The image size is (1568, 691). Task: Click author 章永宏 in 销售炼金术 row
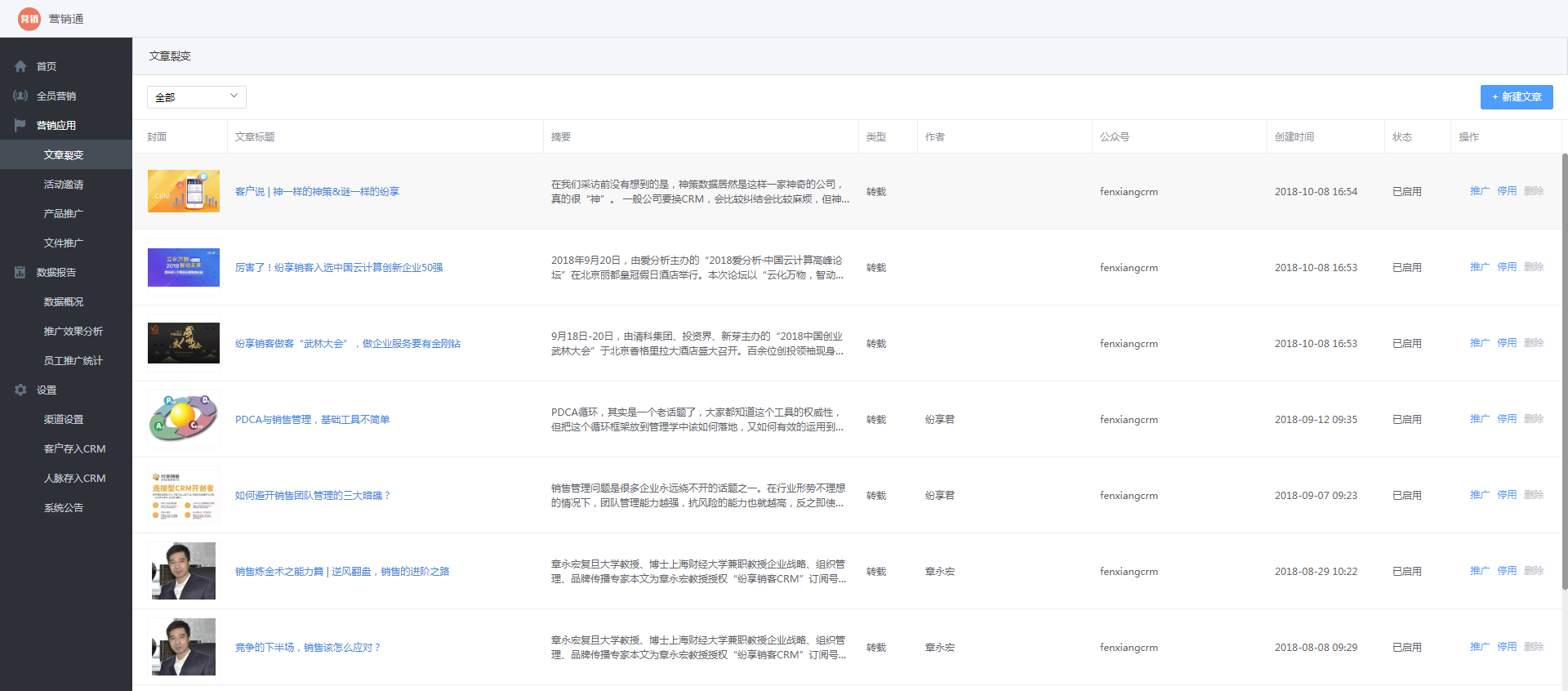pos(940,571)
